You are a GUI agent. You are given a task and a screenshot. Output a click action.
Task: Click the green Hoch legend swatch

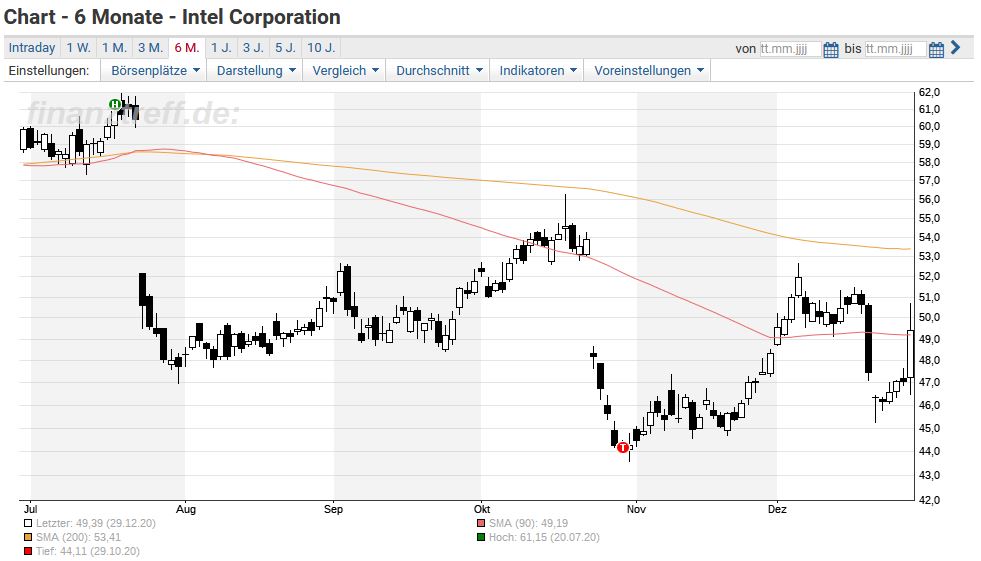(480, 537)
